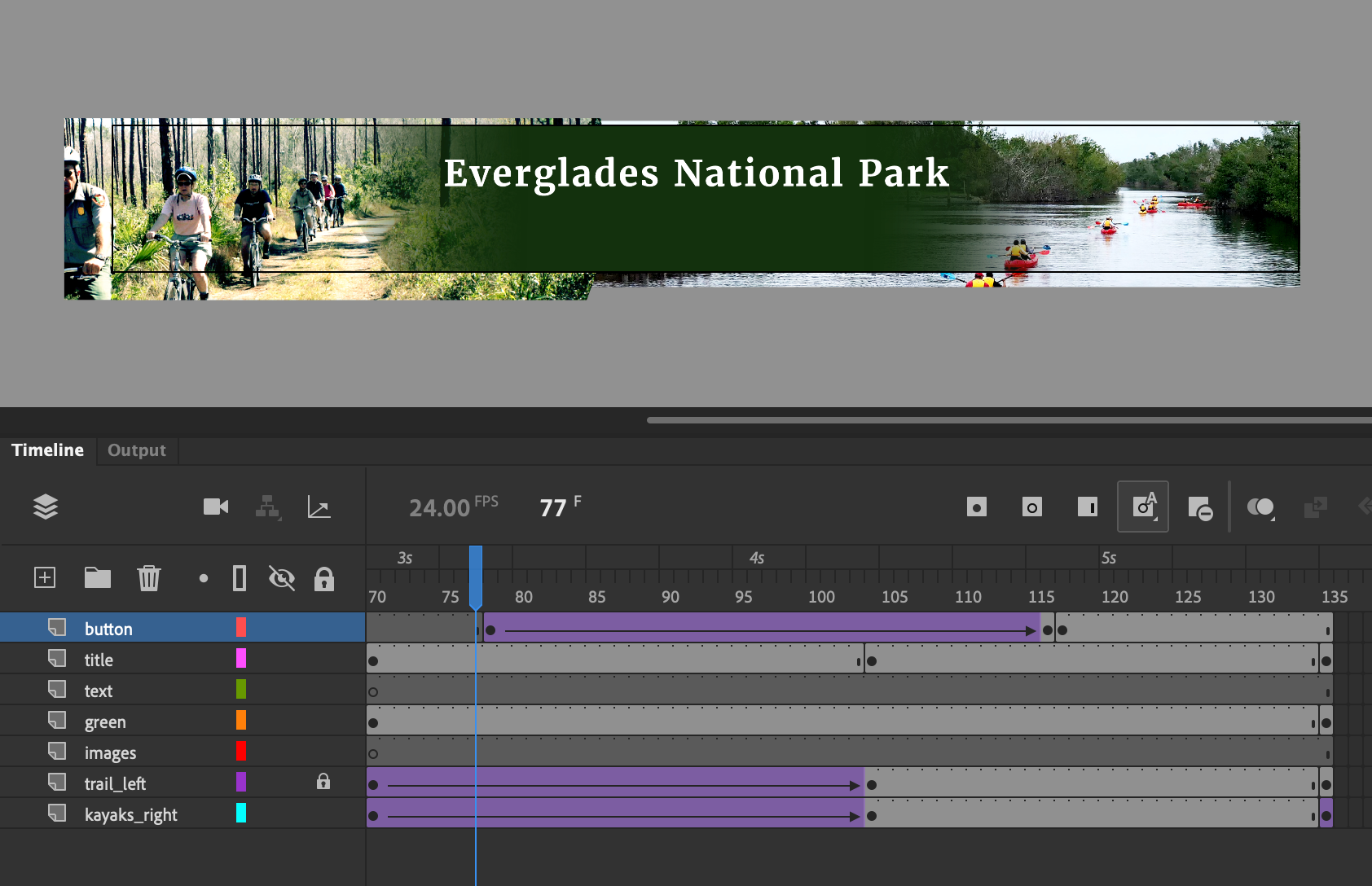Click the green layer's orange color swatch

click(241, 720)
